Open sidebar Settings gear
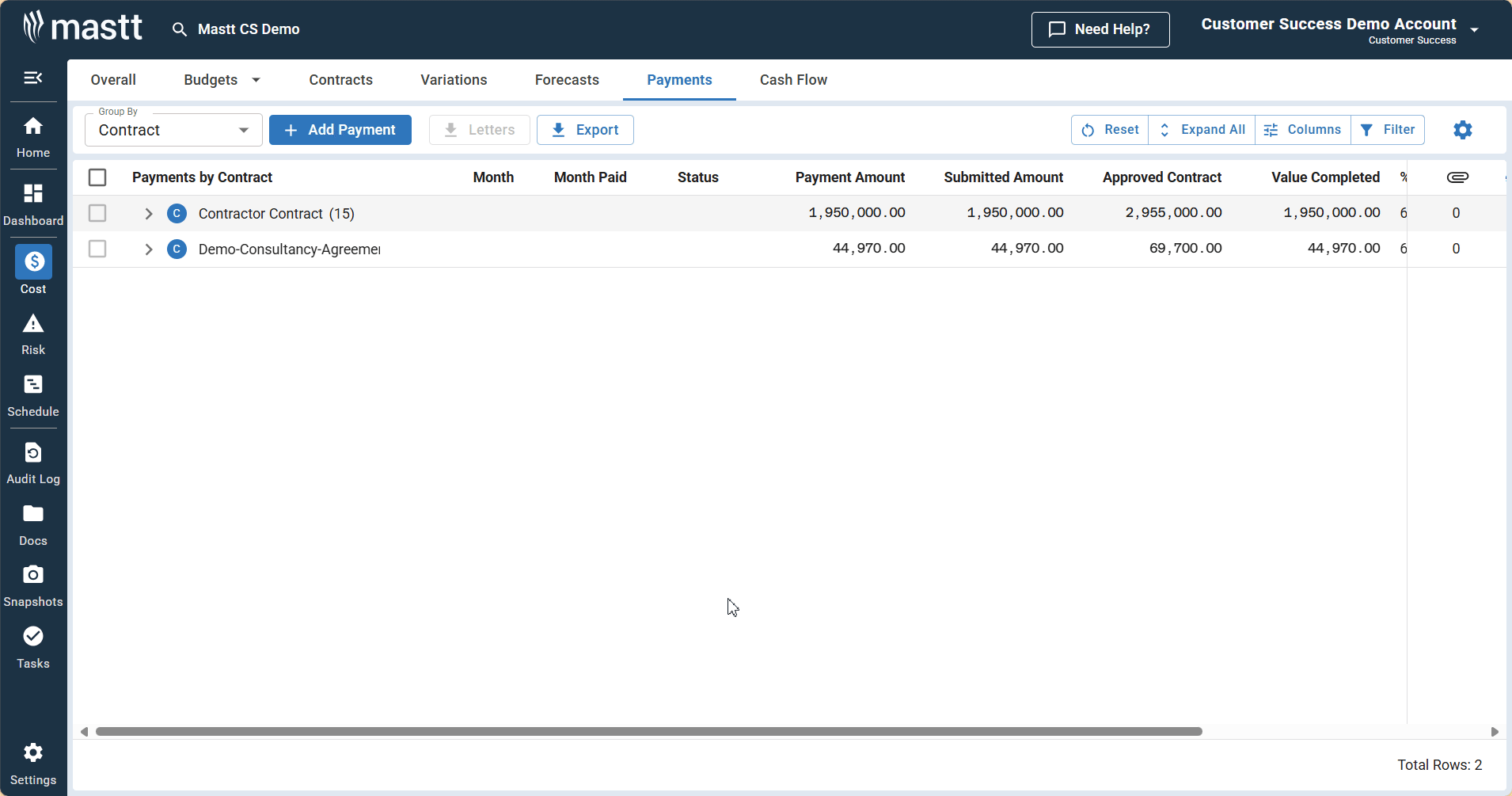 tap(33, 752)
